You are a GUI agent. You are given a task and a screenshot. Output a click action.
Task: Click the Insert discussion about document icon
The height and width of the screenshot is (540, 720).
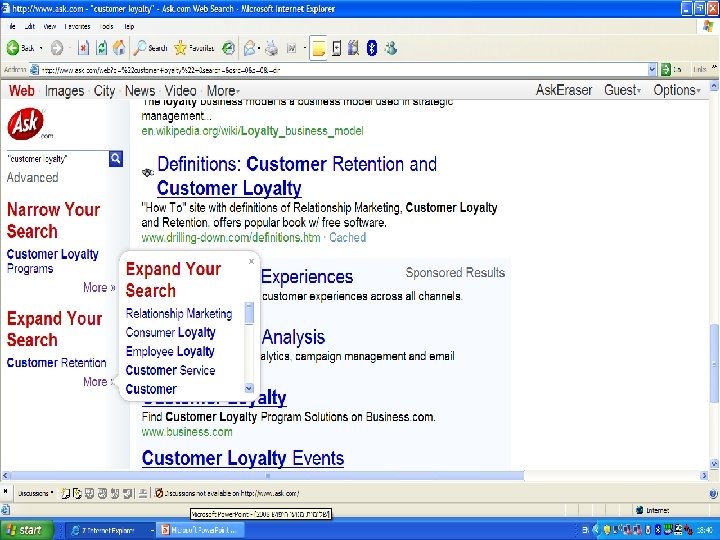77,494
